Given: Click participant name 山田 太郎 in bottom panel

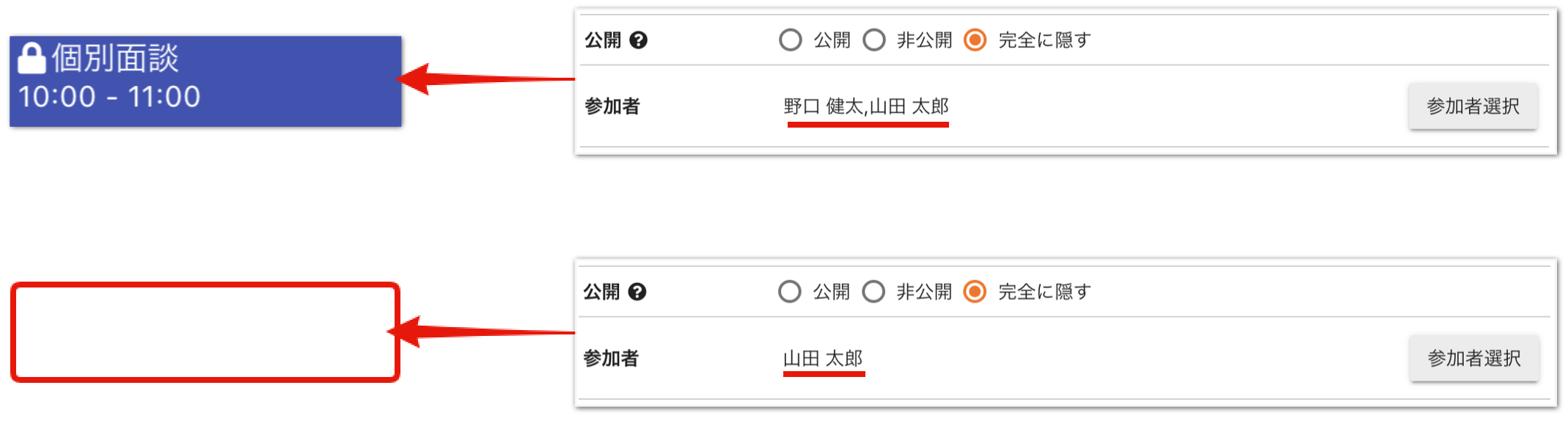Looking at the screenshot, I should (x=823, y=359).
